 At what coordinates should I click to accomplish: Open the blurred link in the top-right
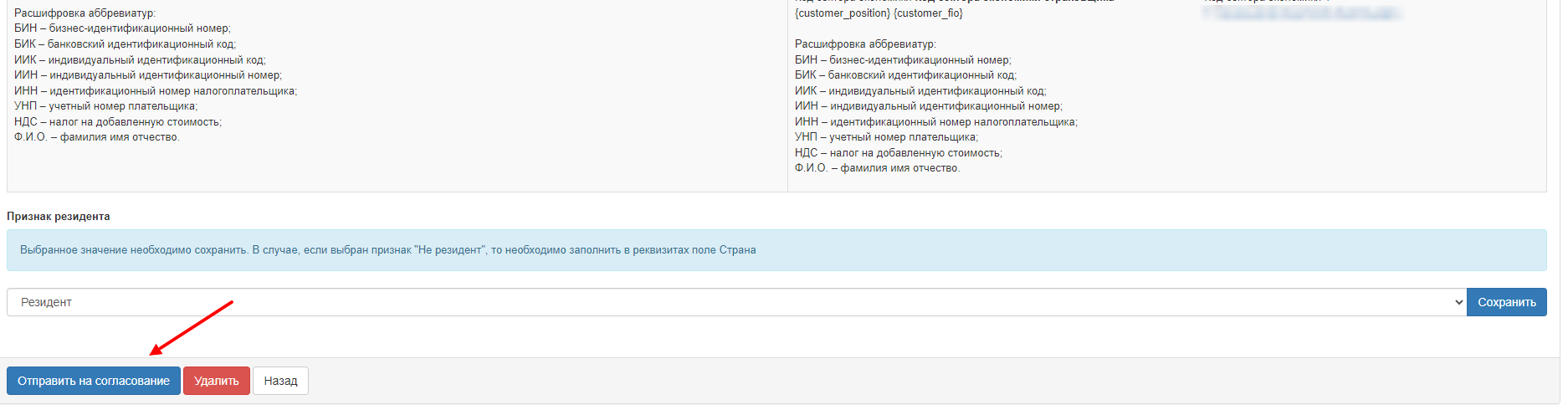[x=1301, y=13]
